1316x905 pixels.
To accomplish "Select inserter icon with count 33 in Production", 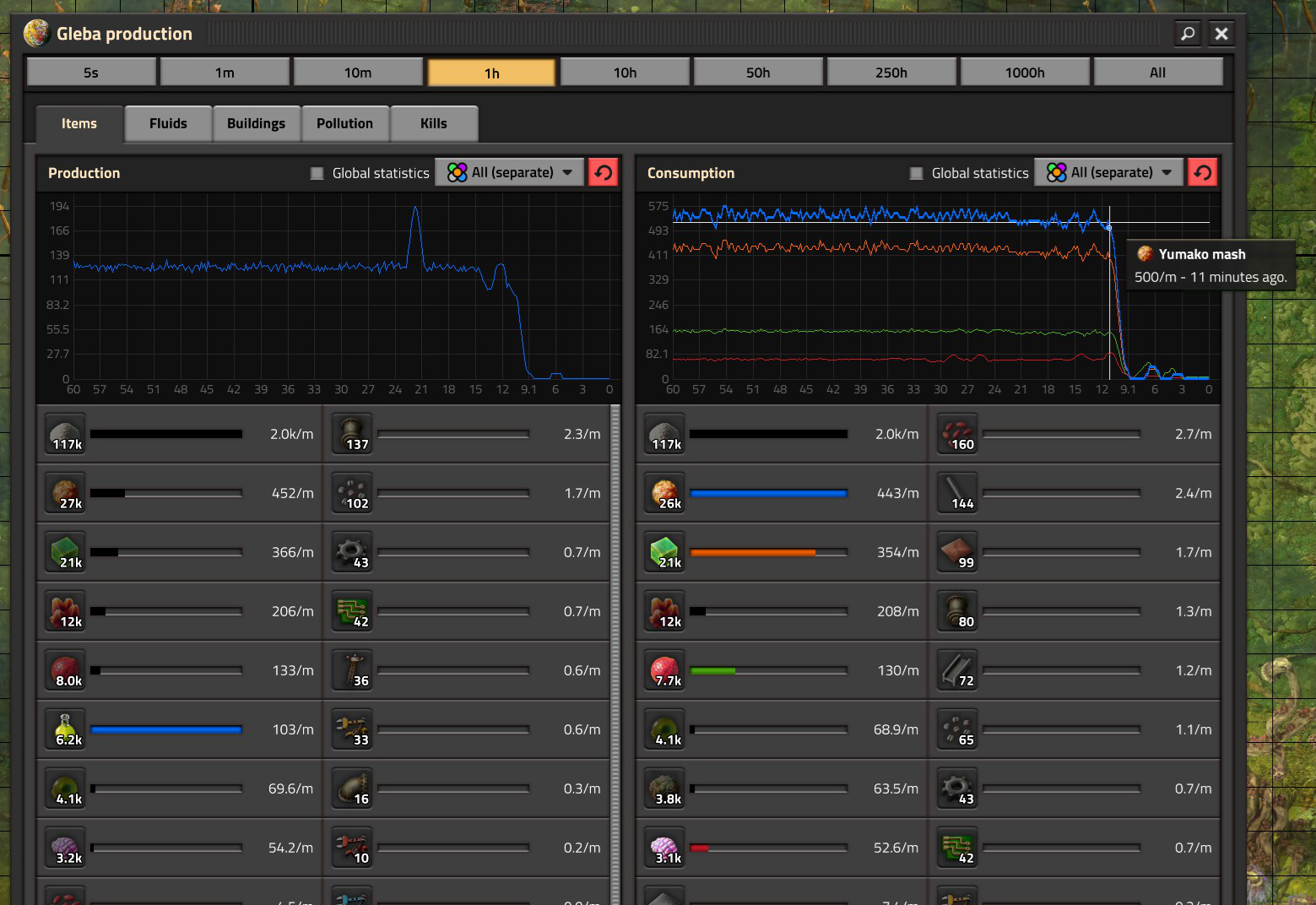I will click(x=353, y=729).
